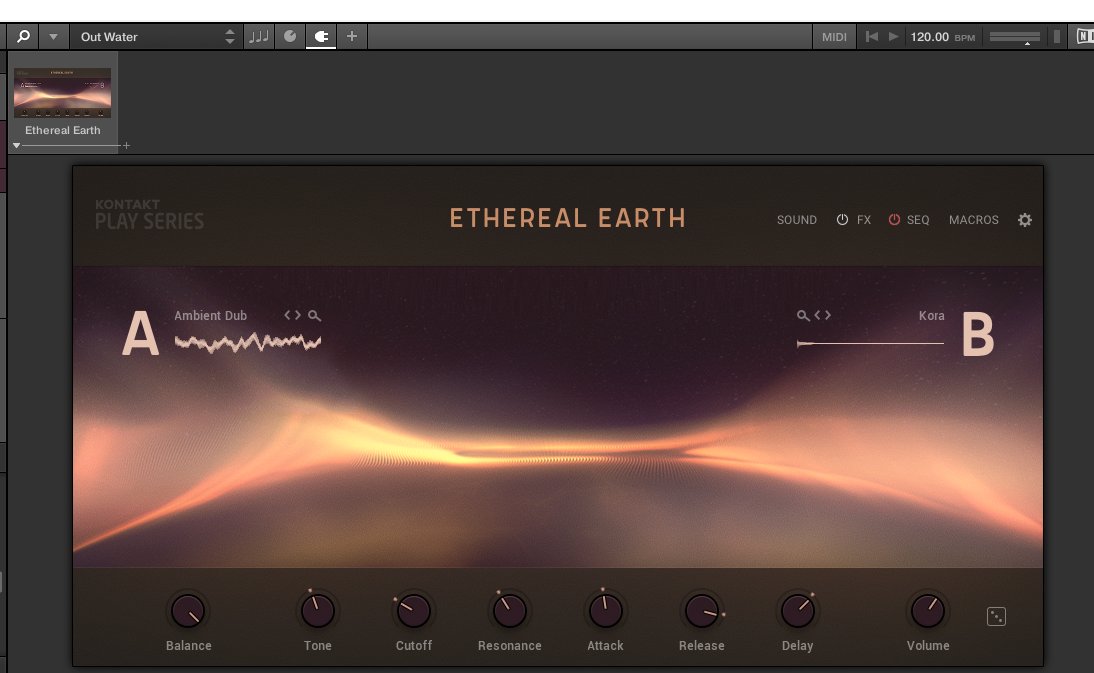Click the large B layer letter
Viewport: 1094px width, 673px height.
tap(977, 334)
